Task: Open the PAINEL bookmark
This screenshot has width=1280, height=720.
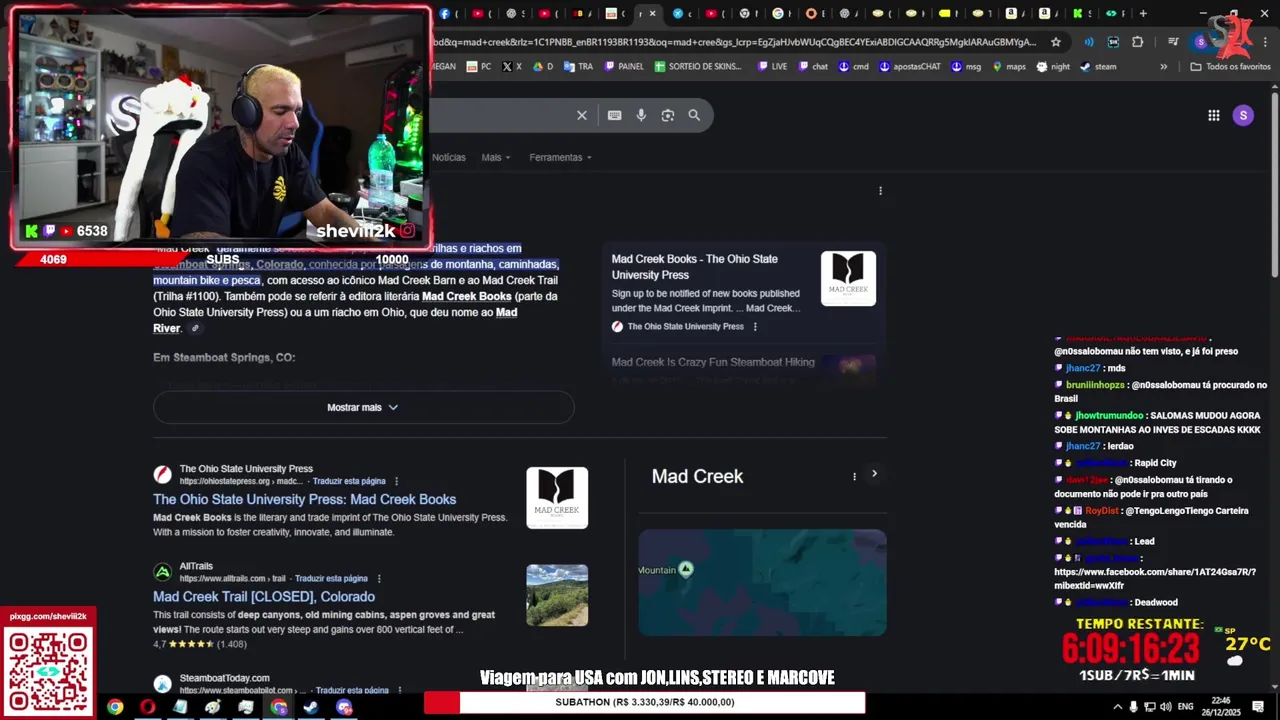Action: [x=622, y=66]
